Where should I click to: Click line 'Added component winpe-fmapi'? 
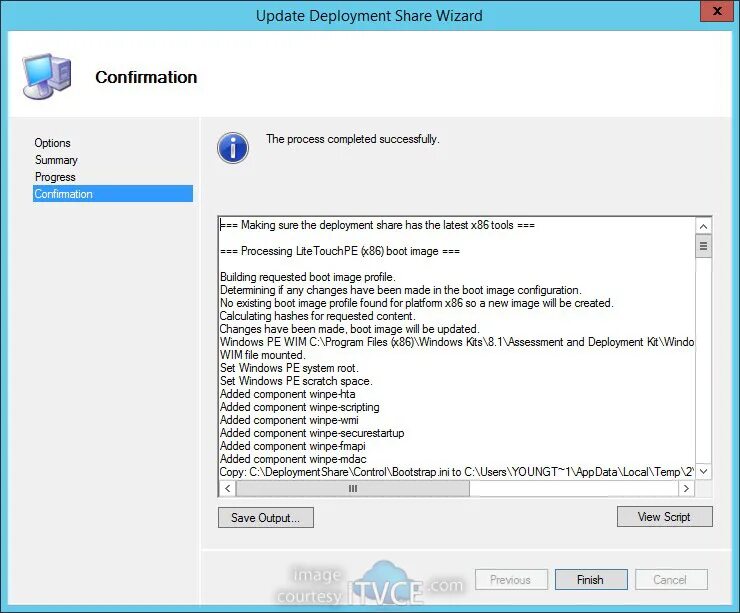click(293, 445)
